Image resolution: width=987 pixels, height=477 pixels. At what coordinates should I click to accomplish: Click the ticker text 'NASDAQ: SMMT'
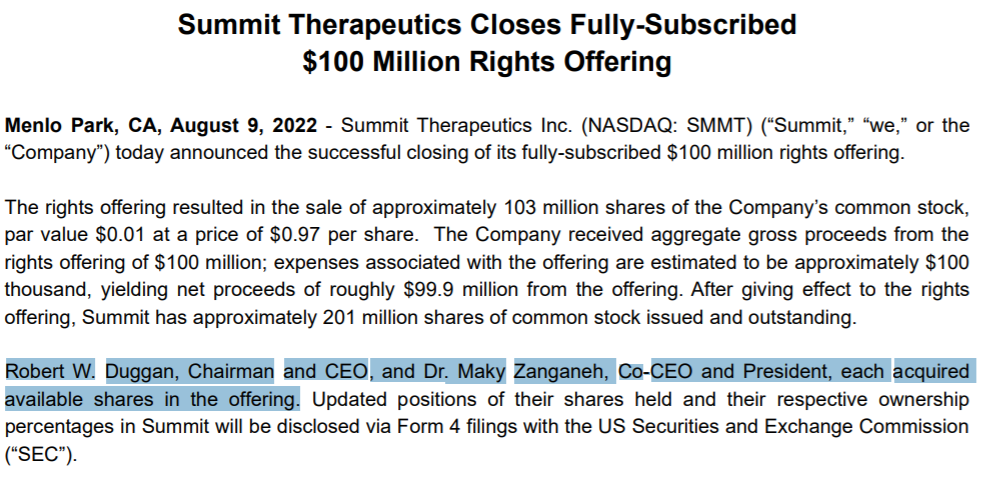[x=666, y=126]
